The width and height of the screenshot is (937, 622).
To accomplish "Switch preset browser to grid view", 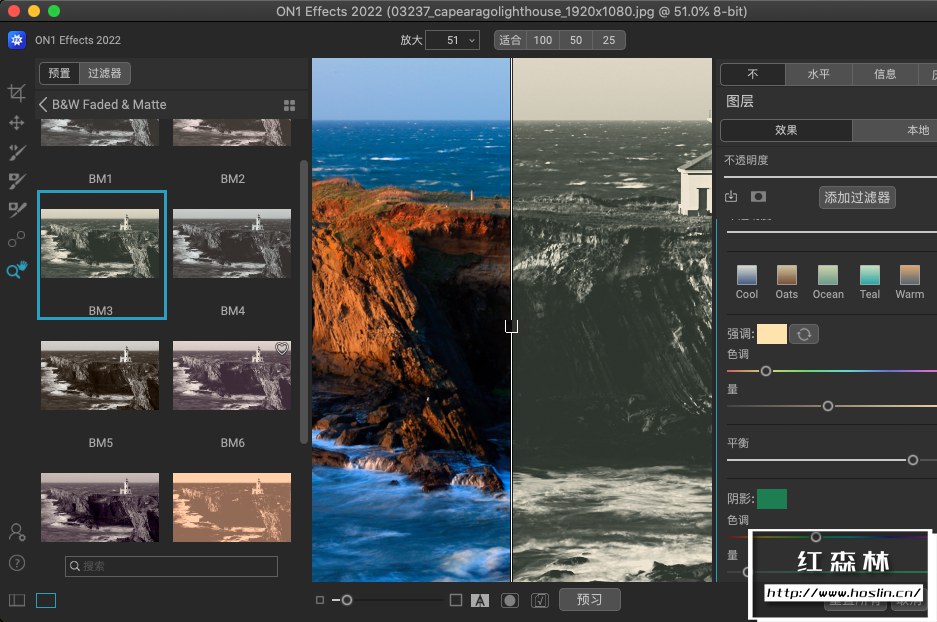I will click(x=289, y=105).
